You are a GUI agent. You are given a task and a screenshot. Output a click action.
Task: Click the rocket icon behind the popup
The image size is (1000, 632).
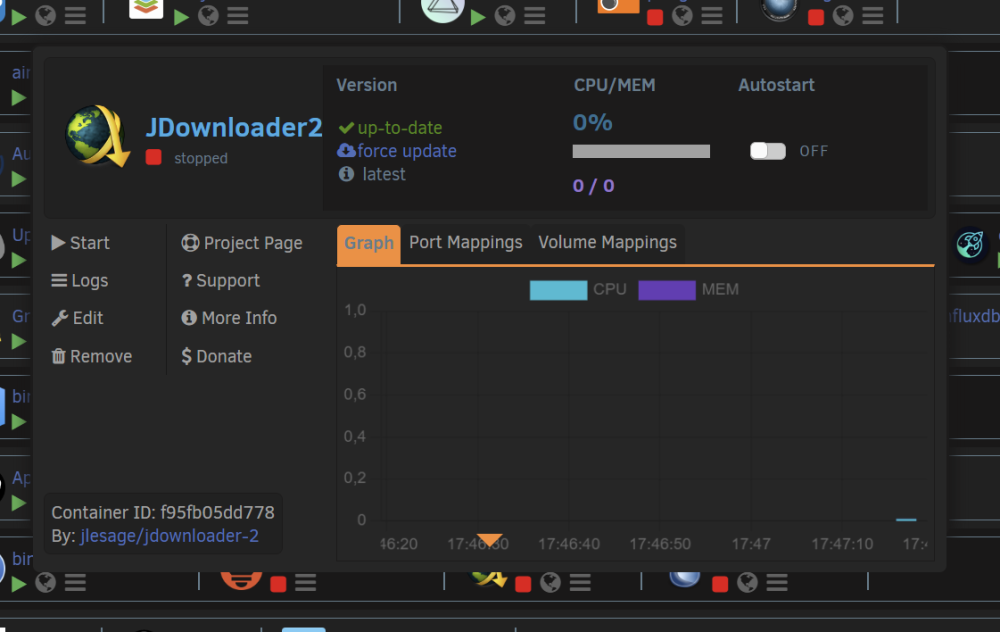click(970, 244)
